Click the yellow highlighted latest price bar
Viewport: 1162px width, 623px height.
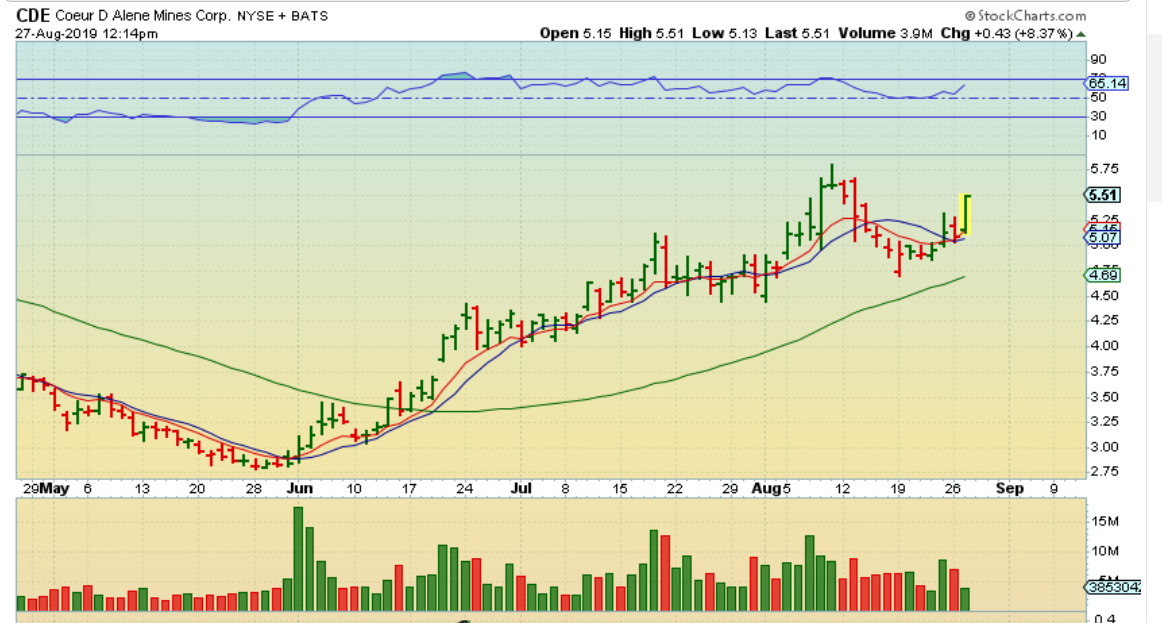tap(965, 215)
